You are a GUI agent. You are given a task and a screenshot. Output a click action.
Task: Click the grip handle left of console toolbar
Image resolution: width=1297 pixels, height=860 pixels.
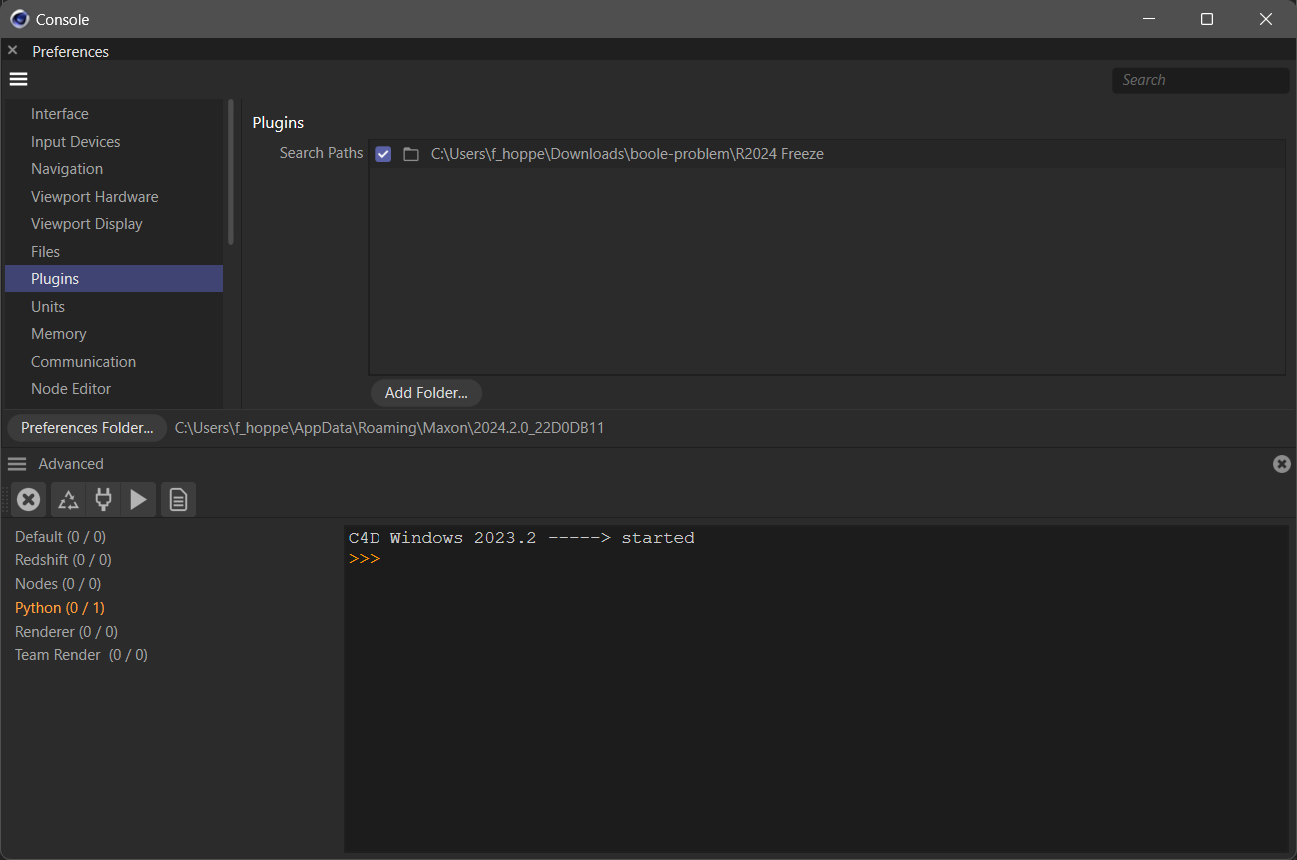tap(5, 499)
